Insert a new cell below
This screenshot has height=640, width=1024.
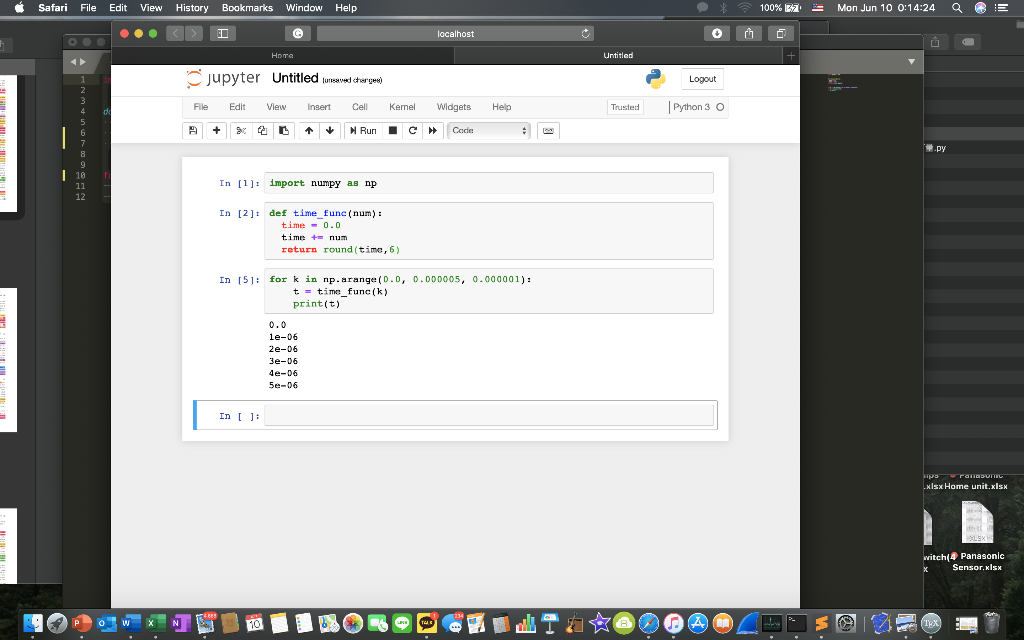coord(215,130)
